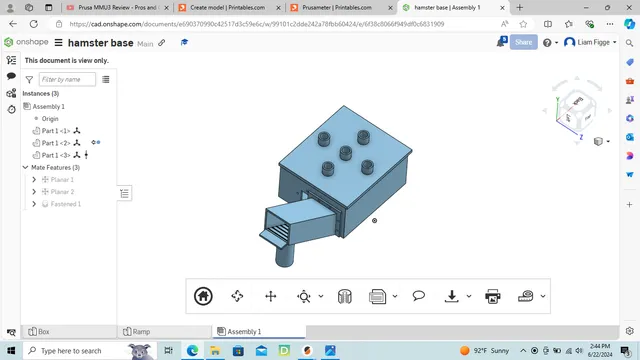Image resolution: width=640 pixels, height=360 pixels.
Task: Collapse the Mate Features (3) group
Action: (25, 167)
